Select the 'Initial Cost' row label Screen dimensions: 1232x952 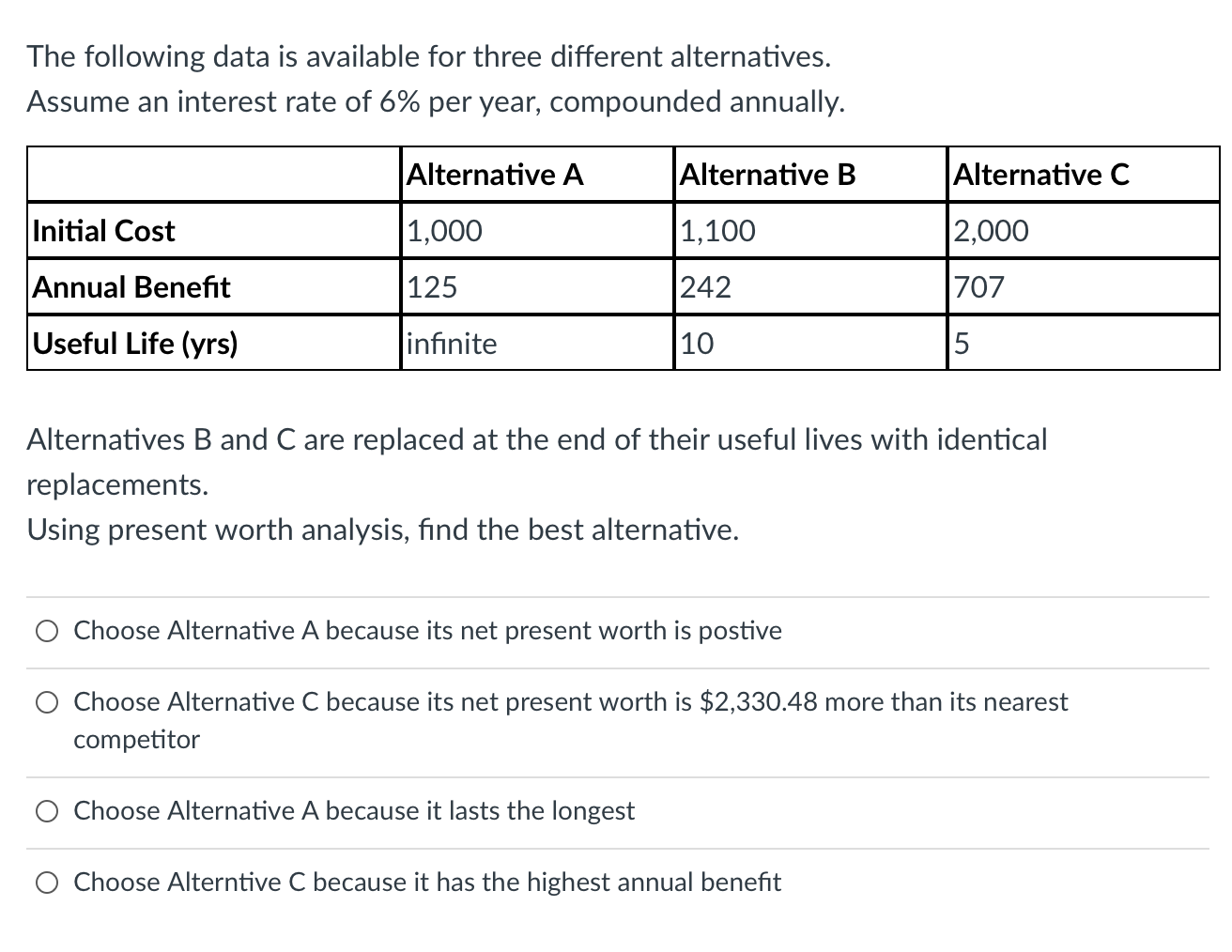(102, 231)
